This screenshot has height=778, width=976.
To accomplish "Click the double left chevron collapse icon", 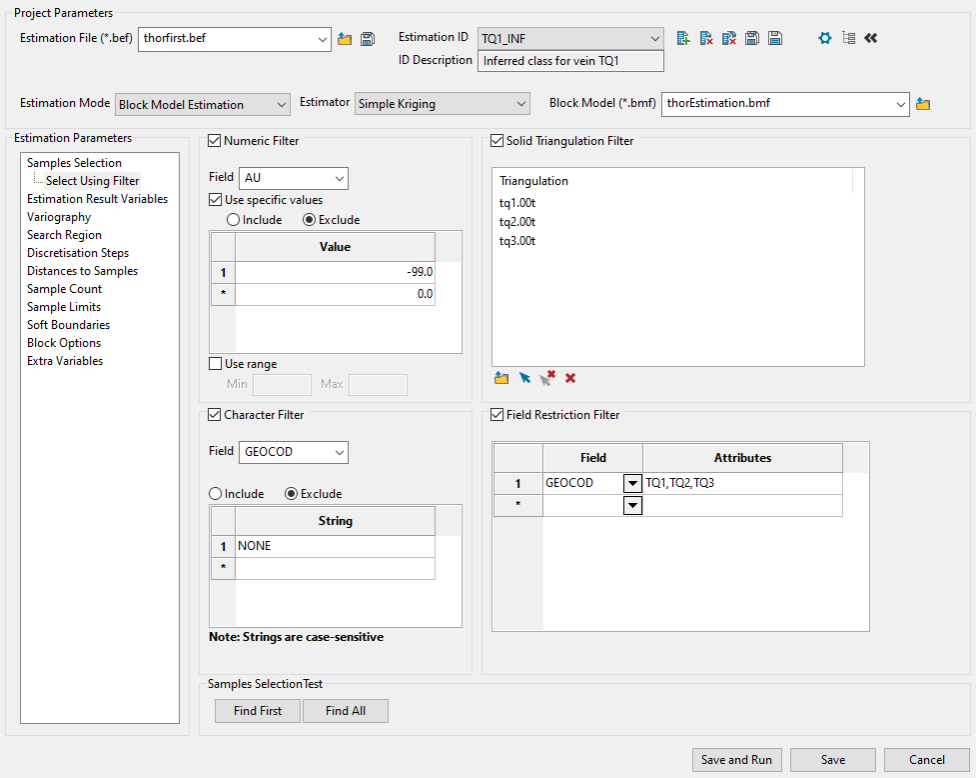I will (871, 38).
